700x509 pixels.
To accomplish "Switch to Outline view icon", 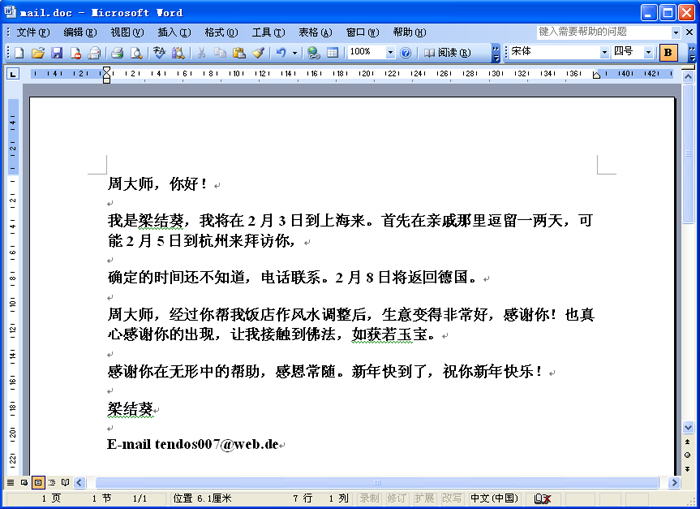I will [x=52, y=483].
